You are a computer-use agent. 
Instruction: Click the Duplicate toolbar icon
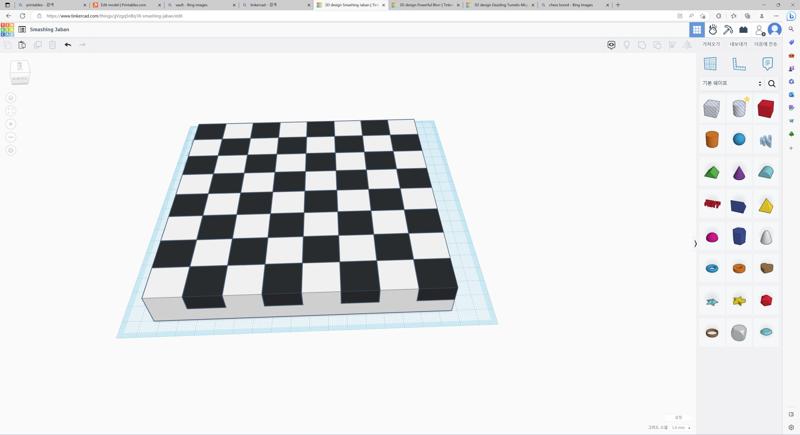point(37,45)
